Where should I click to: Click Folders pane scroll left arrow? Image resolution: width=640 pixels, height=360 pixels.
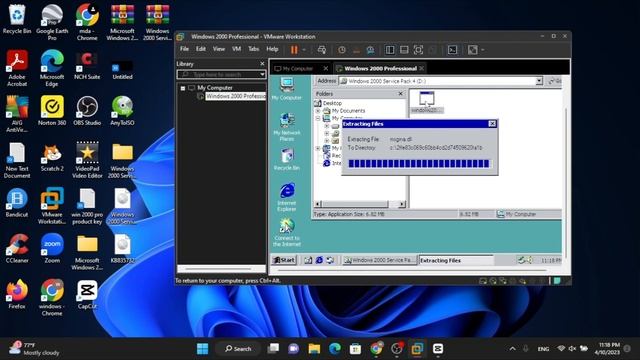coord(318,204)
